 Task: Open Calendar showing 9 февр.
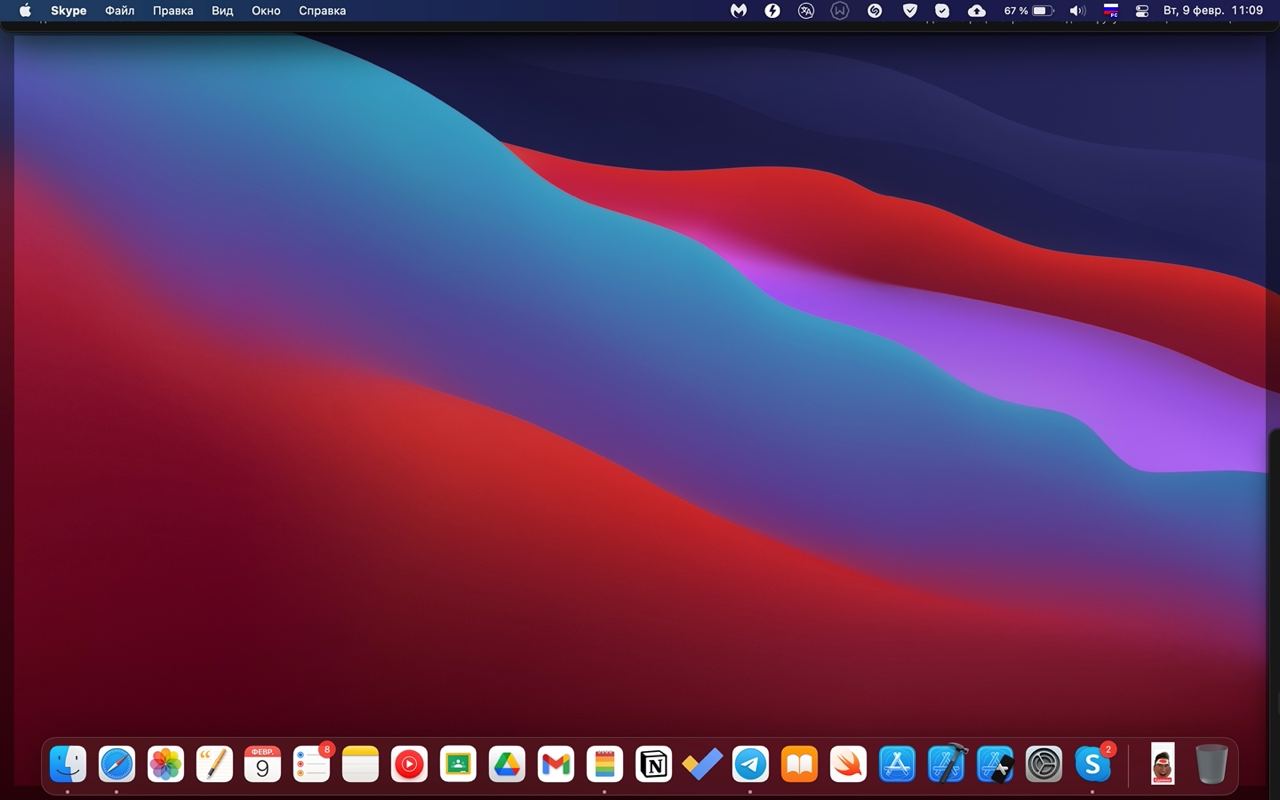click(263, 765)
